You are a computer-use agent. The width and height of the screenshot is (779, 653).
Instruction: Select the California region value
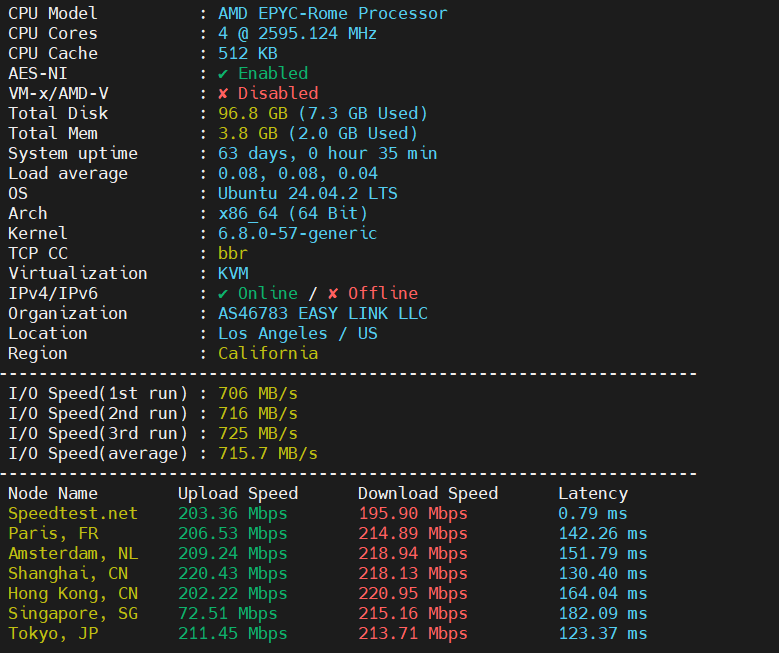pos(267,353)
